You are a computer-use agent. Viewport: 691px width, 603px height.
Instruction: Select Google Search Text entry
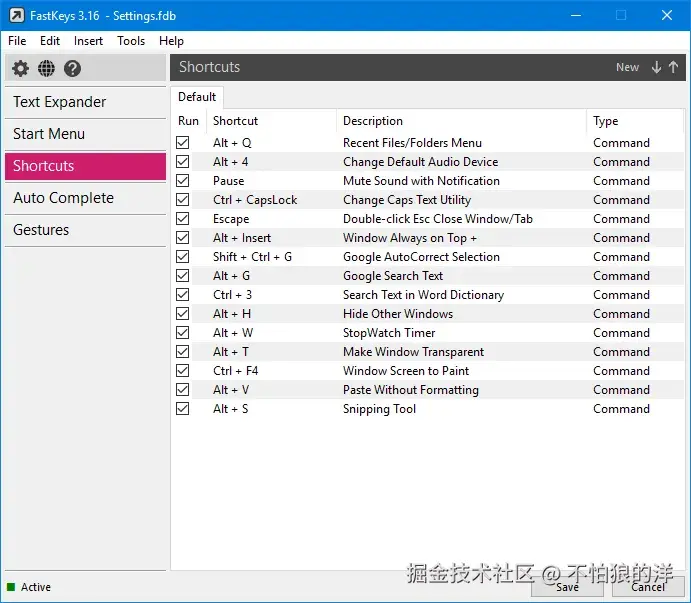pos(393,275)
